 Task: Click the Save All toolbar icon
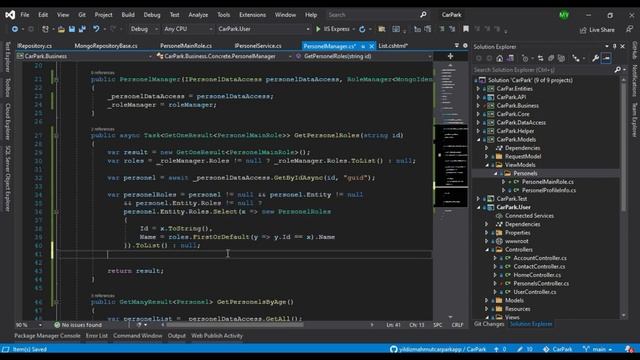(x=82, y=29)
